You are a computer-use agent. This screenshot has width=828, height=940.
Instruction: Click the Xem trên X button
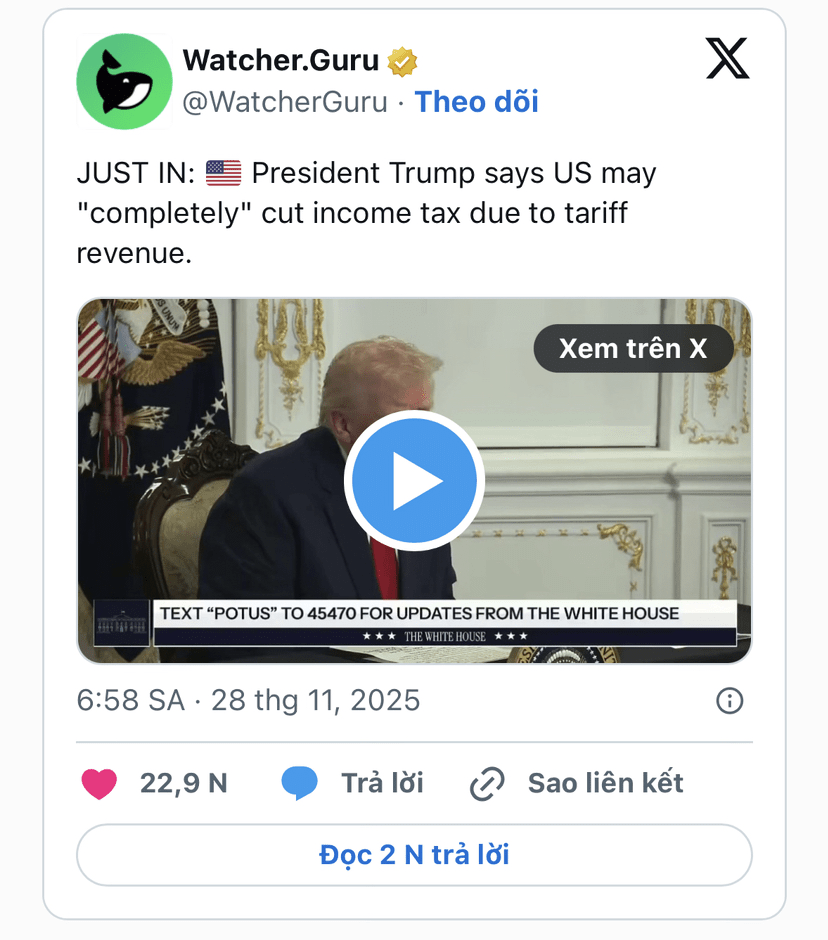(x=633, y=348)
